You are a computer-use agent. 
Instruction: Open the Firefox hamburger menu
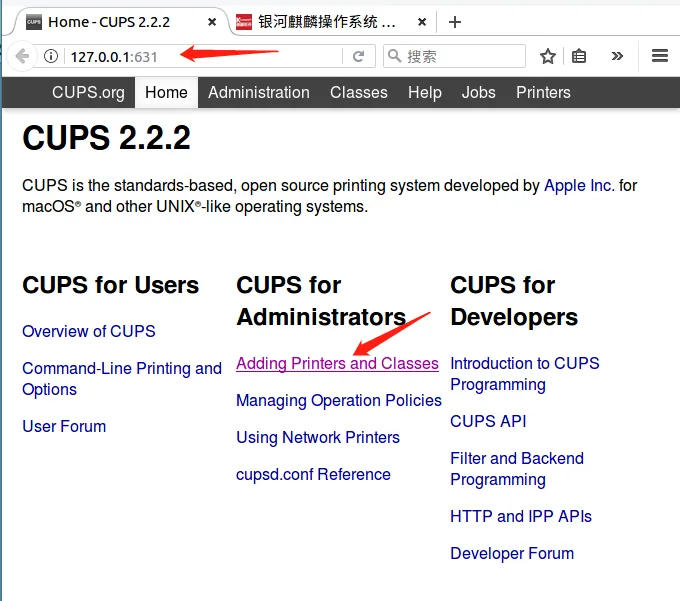[659, 57]
